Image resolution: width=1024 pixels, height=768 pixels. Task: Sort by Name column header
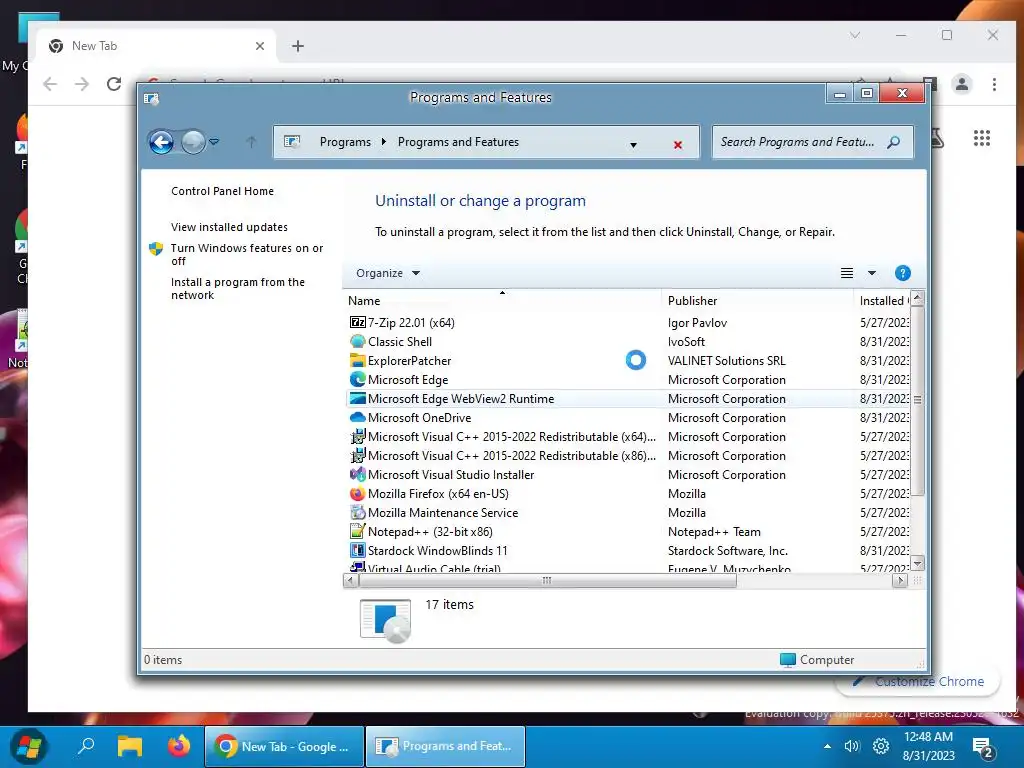pos(502,300)
